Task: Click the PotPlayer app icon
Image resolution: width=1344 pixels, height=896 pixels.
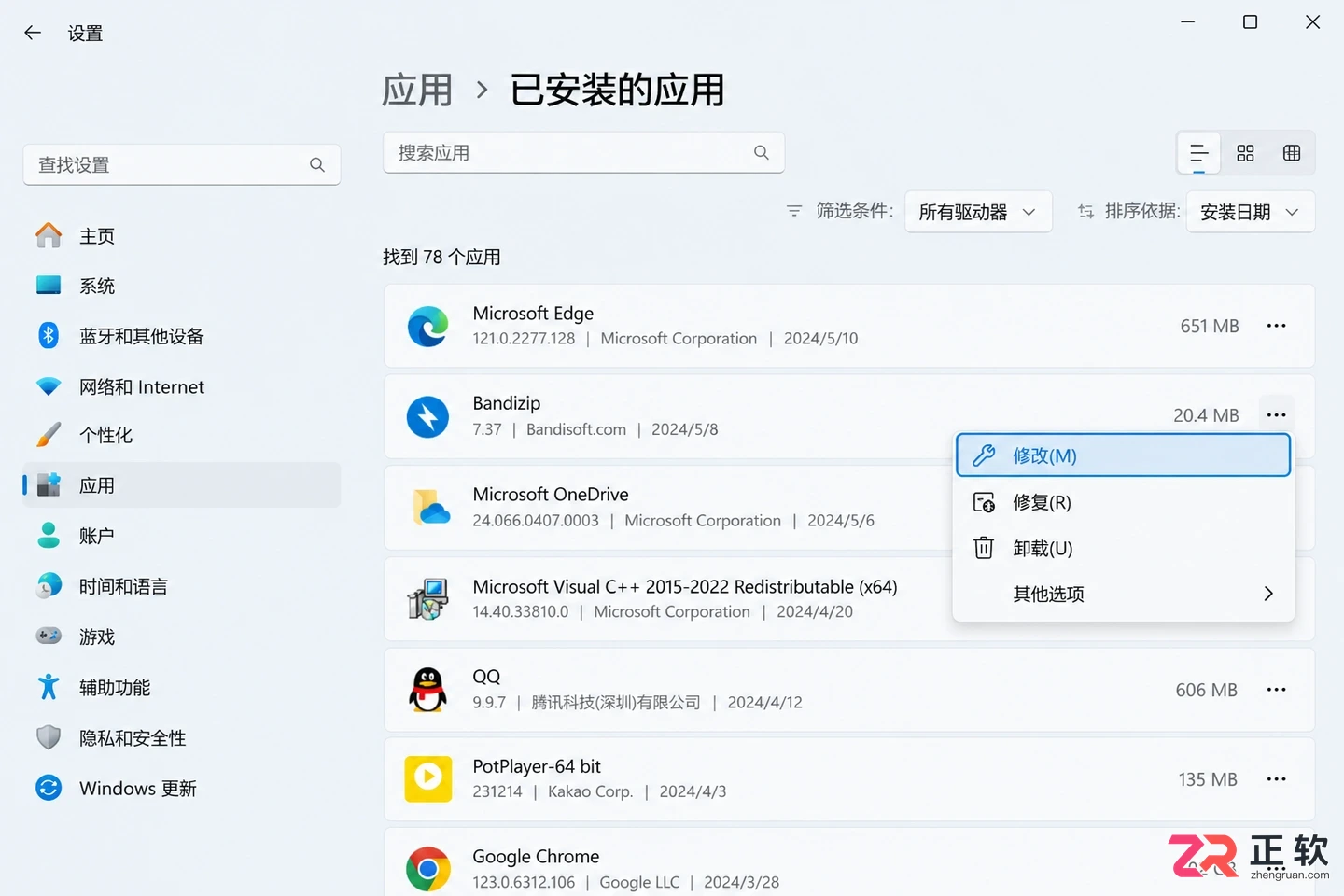Action: (x=428, y=779)
